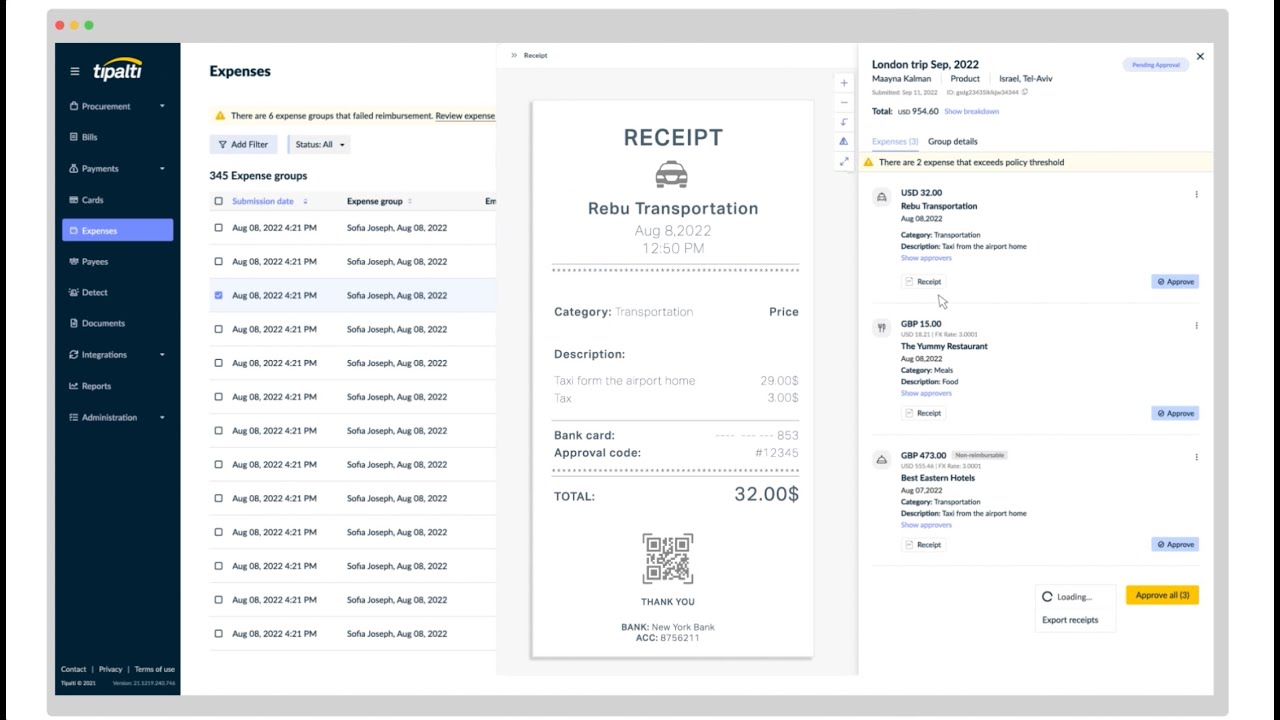Click the triangle warning icon in receipt toolbar

click(844, 141)
